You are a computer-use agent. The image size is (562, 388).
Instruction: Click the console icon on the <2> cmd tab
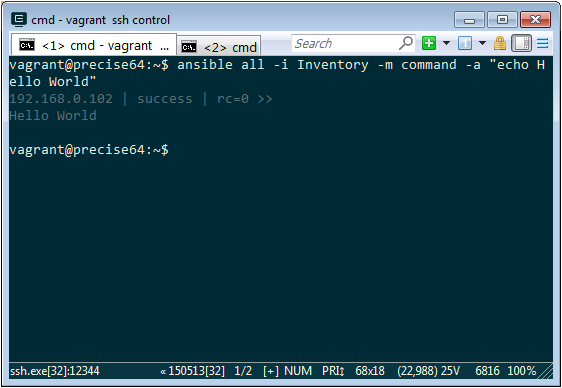point(189,47)
